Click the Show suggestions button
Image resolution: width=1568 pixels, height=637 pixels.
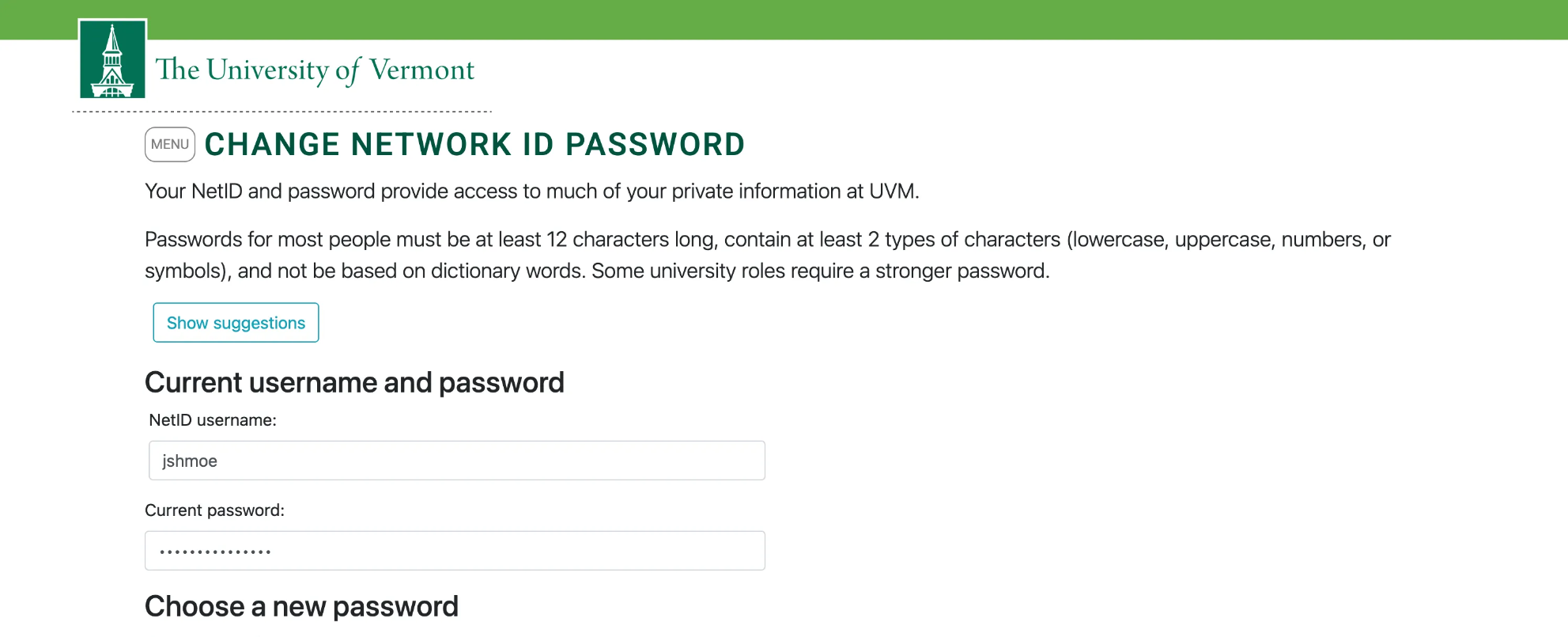pyautogui.click(x=236, y=323)
